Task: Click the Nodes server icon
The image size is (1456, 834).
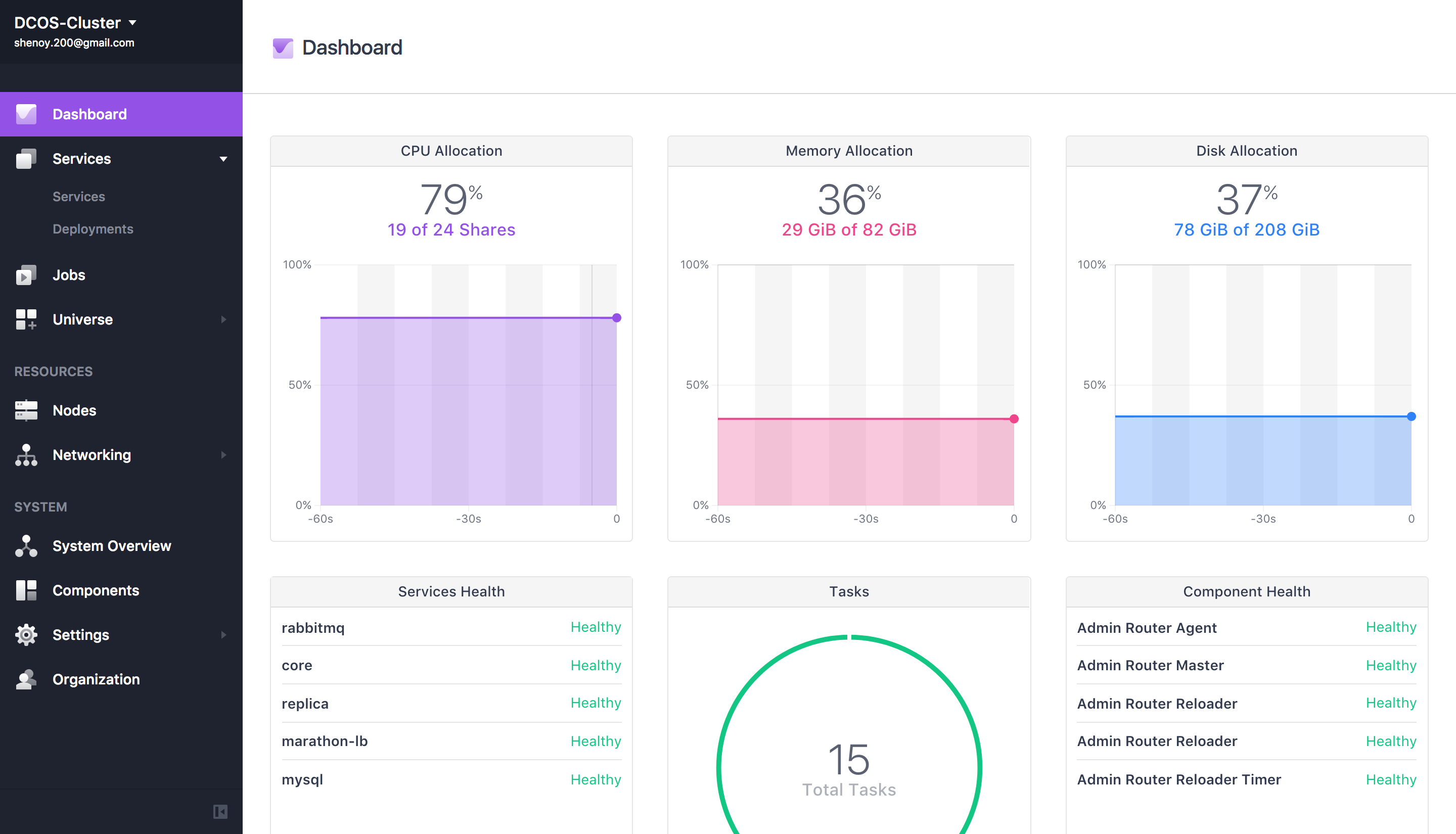Action: pyautogui.click(x=26, y=410)
